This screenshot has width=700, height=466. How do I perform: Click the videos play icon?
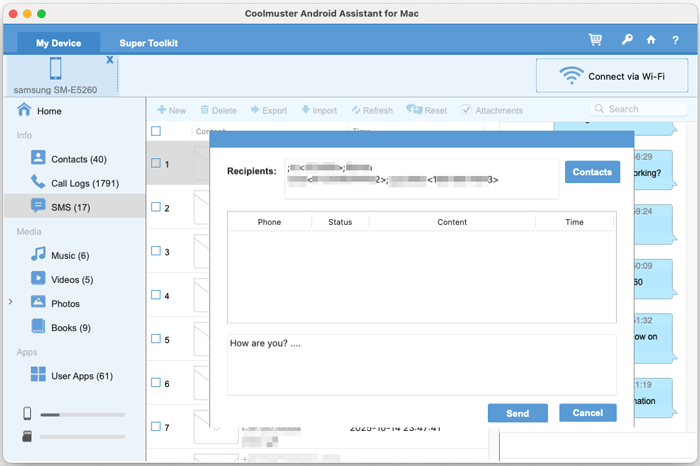[38, 278]
